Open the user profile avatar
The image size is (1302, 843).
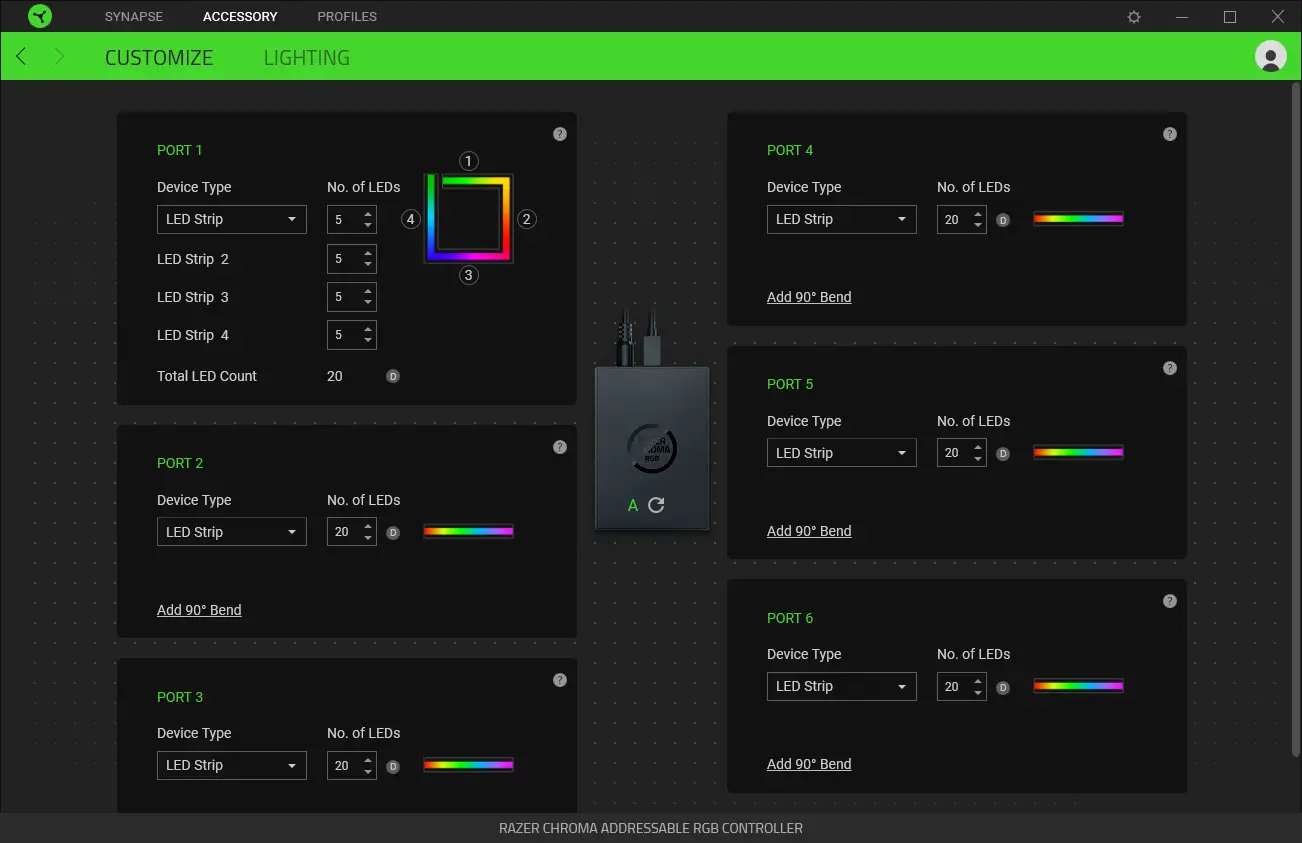1270,57
